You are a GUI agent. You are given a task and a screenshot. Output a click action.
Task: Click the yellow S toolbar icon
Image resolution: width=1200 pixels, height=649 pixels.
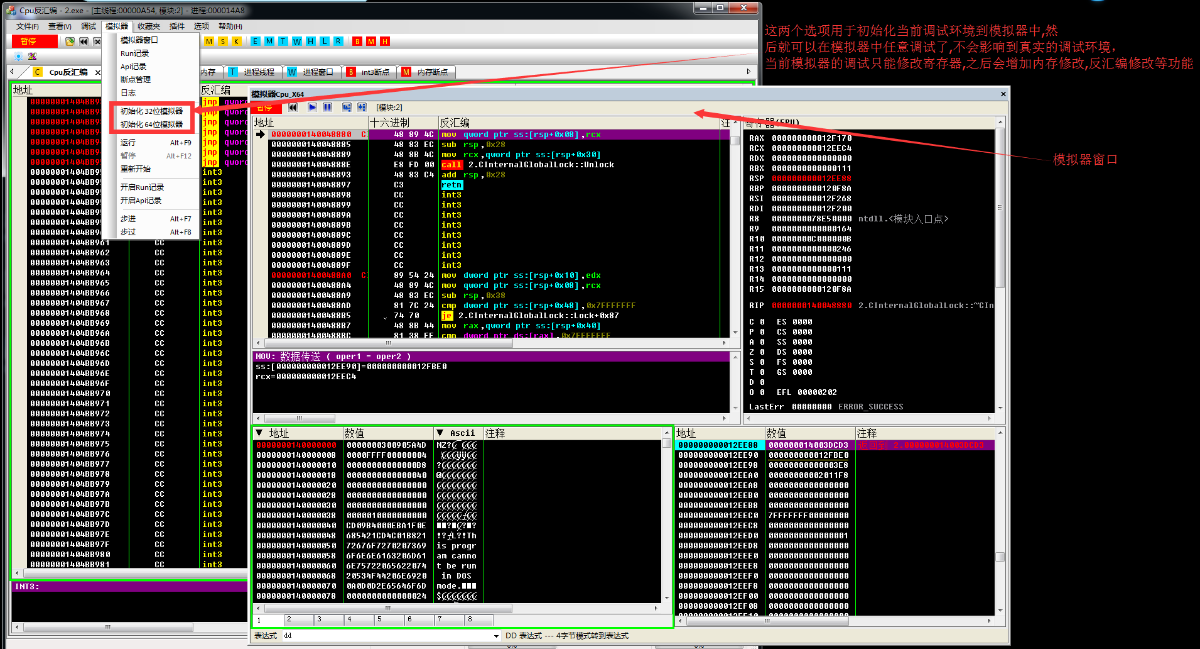(x=223, y=41)
